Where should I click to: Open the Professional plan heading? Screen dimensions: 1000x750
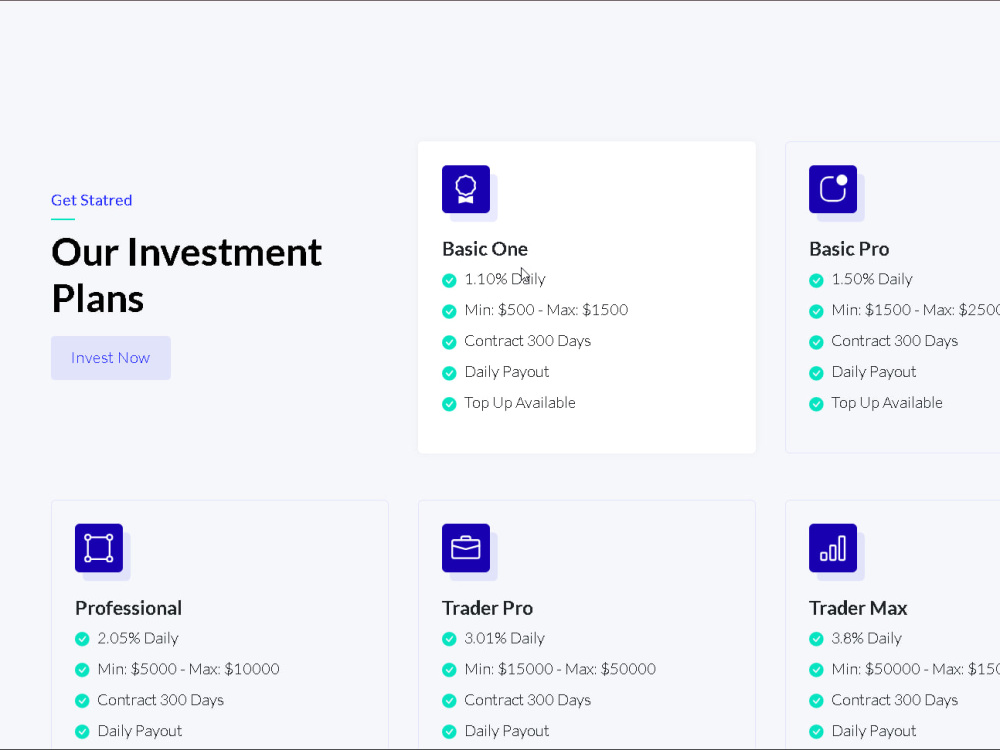[x=128, y=608]
